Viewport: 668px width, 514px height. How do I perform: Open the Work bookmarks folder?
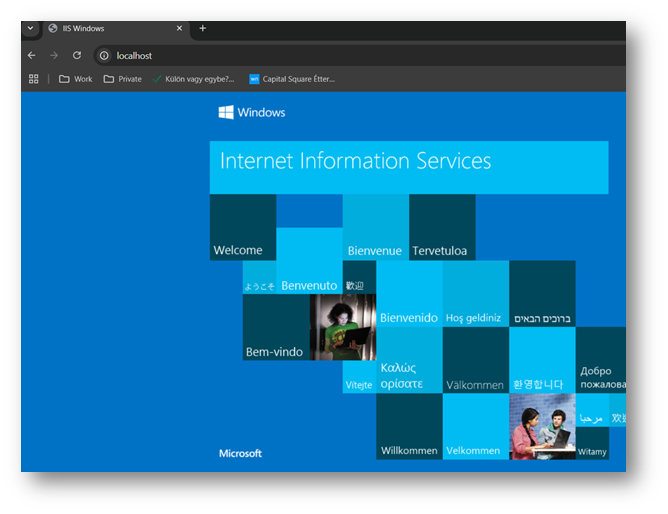click(75, 79)
